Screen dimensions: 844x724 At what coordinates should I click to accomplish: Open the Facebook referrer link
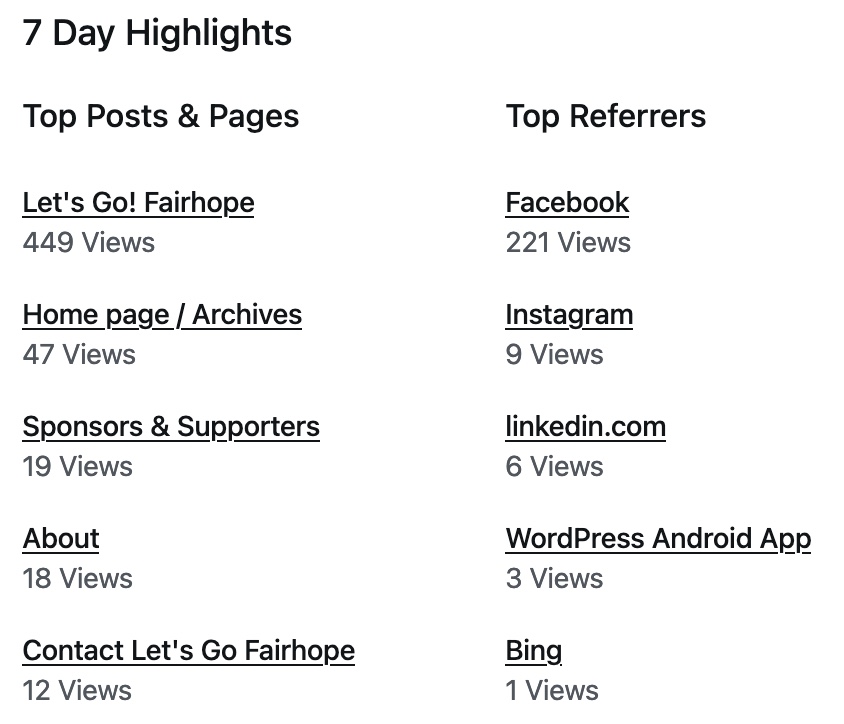click(x=567, y=203)
